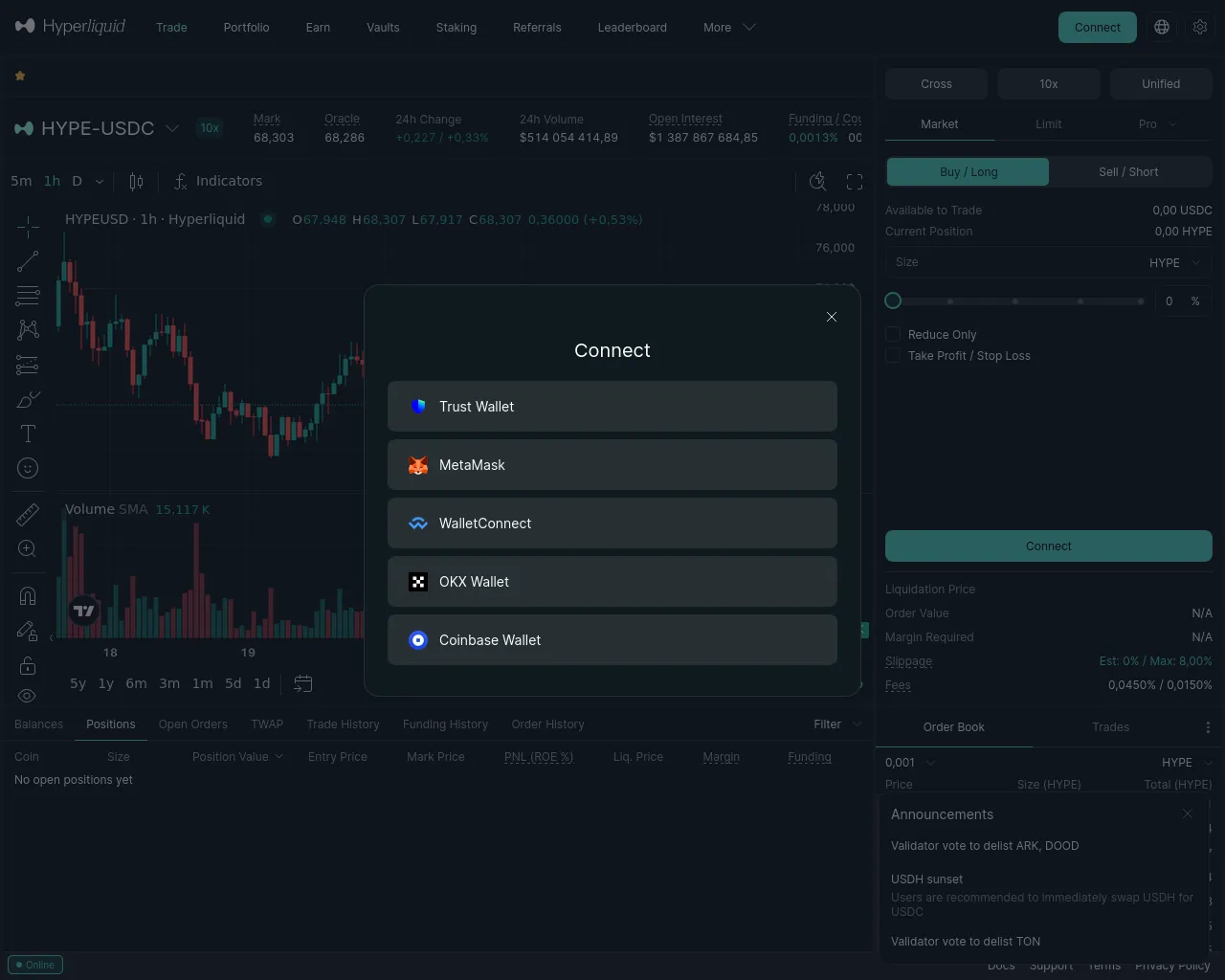Click the Hyperliquid logo
The height and width of the screenshot is (980, 1225).
point(70,27)
